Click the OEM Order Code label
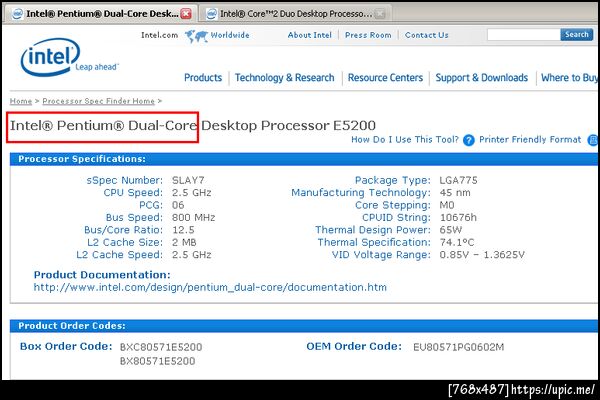This screenshot has height=400, width=600. [x=354, y=346]
